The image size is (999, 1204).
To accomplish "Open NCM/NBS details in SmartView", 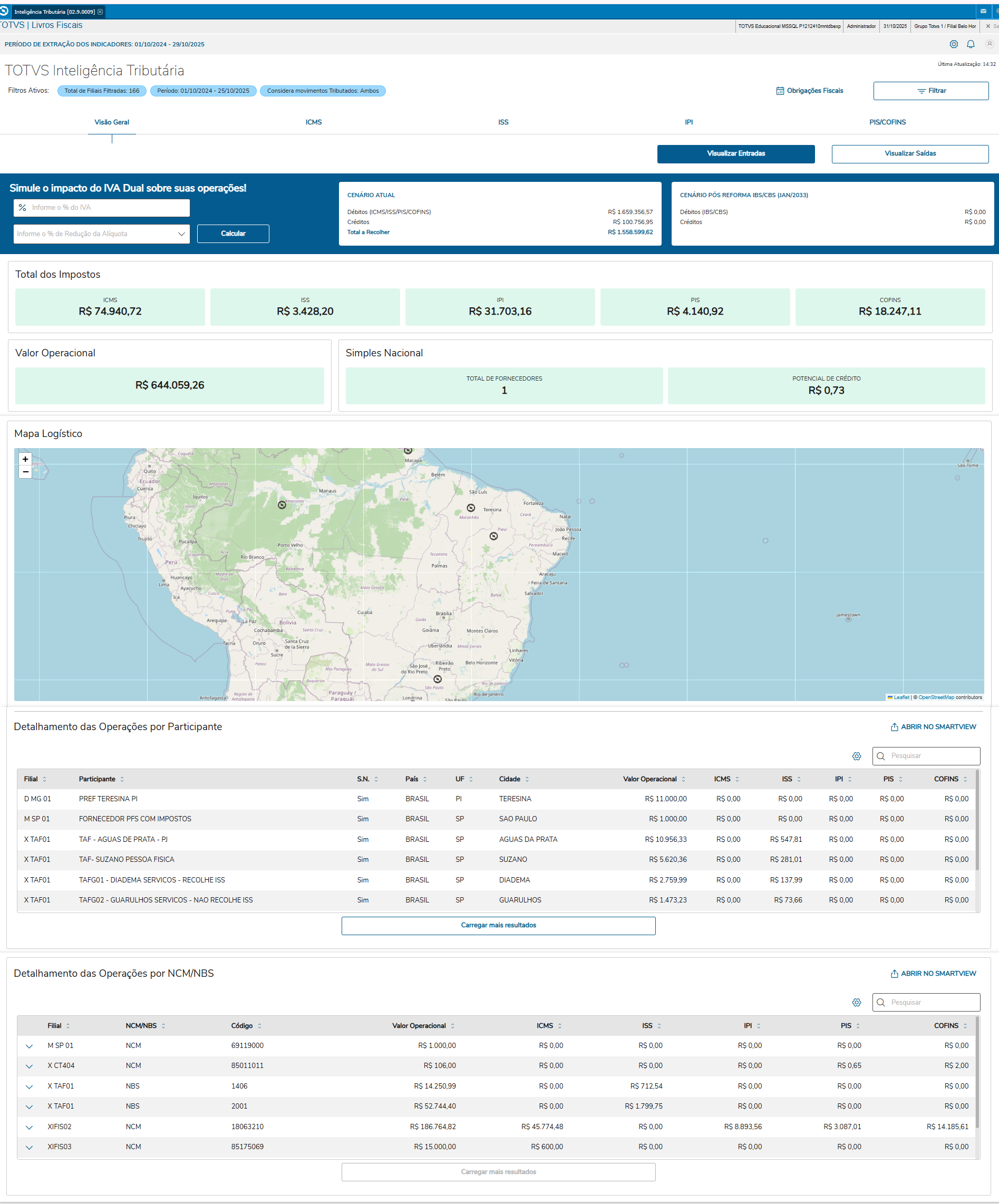I will pos(933,974).
